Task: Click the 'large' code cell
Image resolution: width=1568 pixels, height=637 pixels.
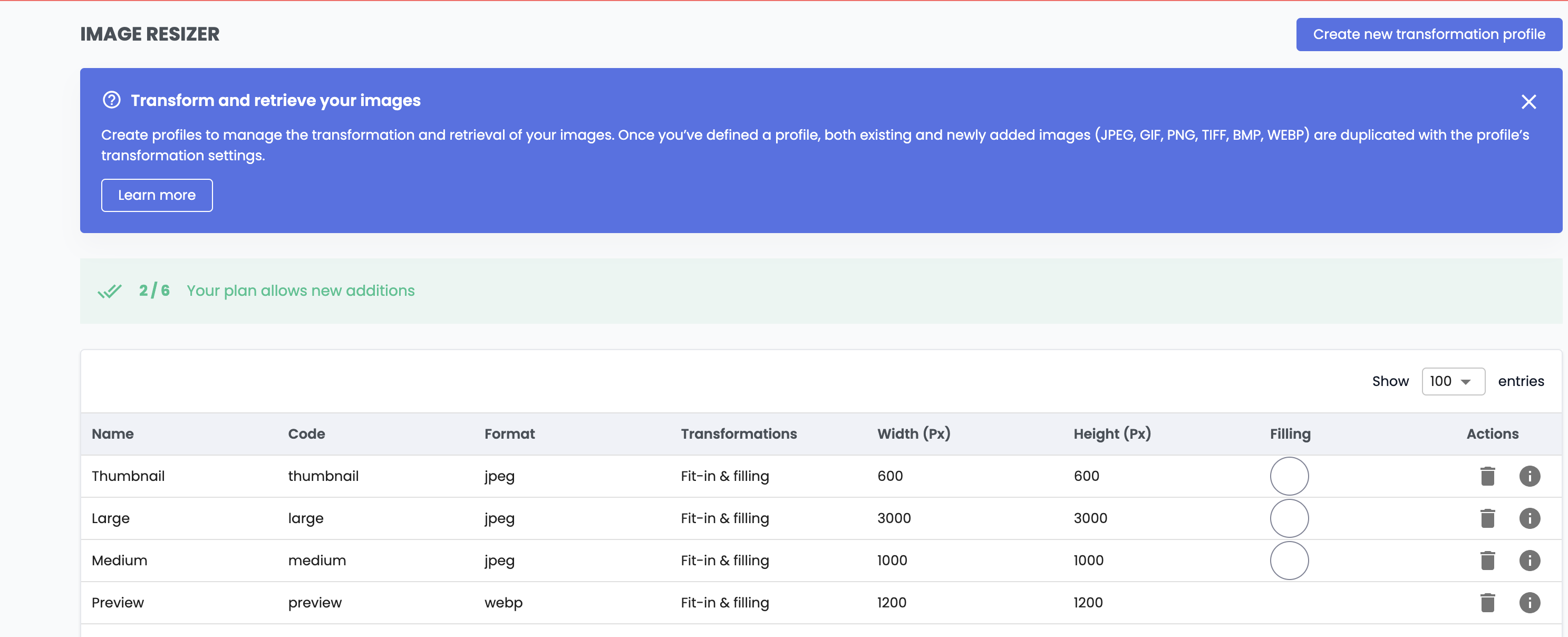Action: (x=306, y=518)
